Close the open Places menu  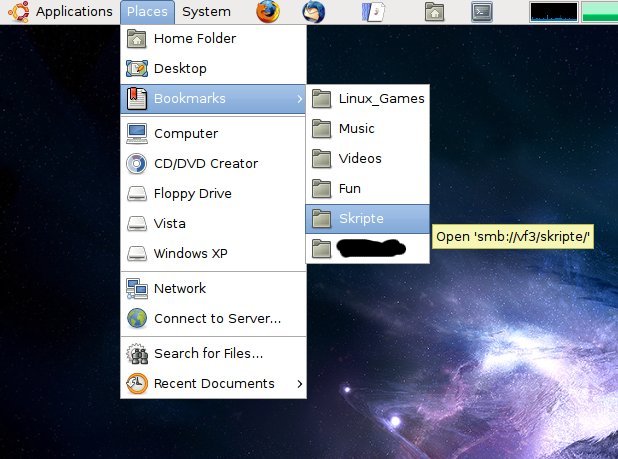point(147,12)
